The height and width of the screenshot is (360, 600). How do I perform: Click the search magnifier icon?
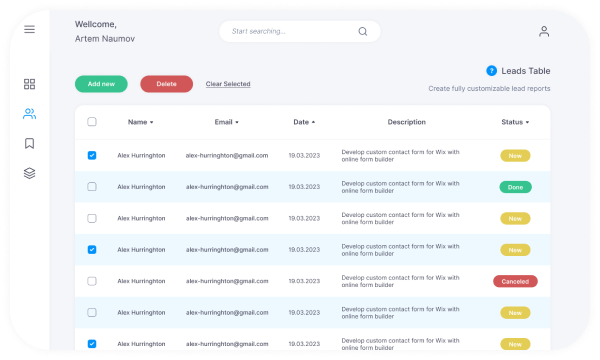(363, 31)
